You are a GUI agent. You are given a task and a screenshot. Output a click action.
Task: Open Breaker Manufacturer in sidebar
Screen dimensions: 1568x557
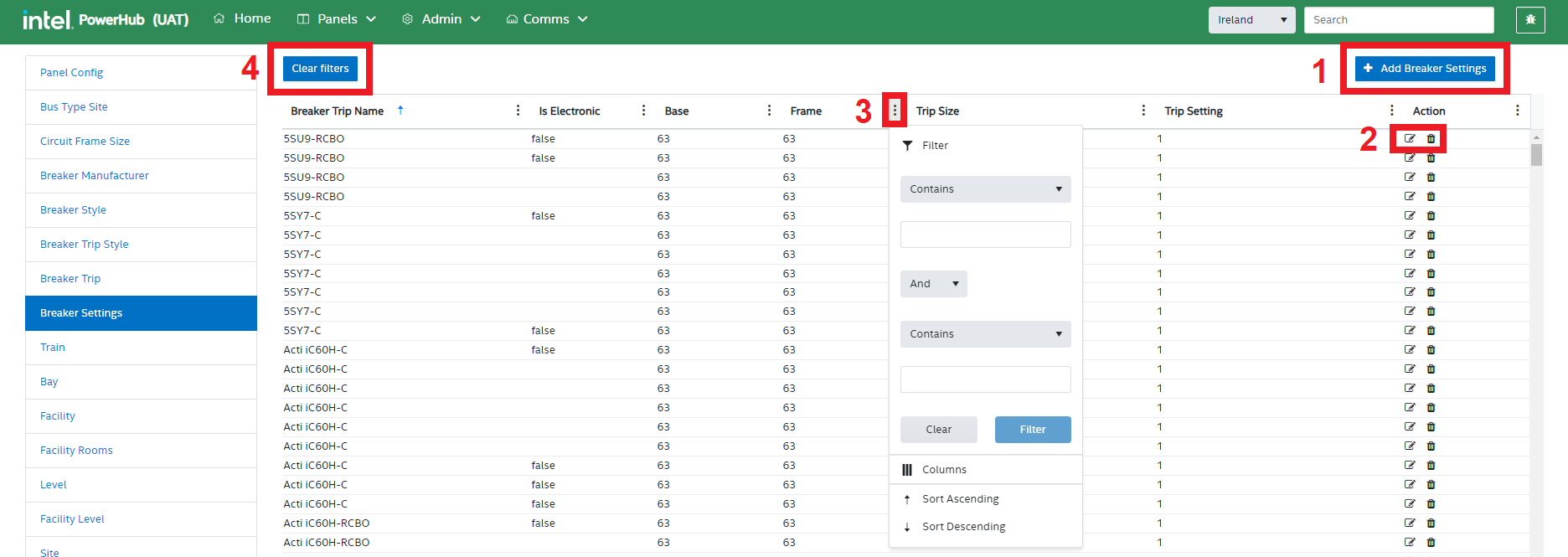pyautogui.click(x=95, y=176)
